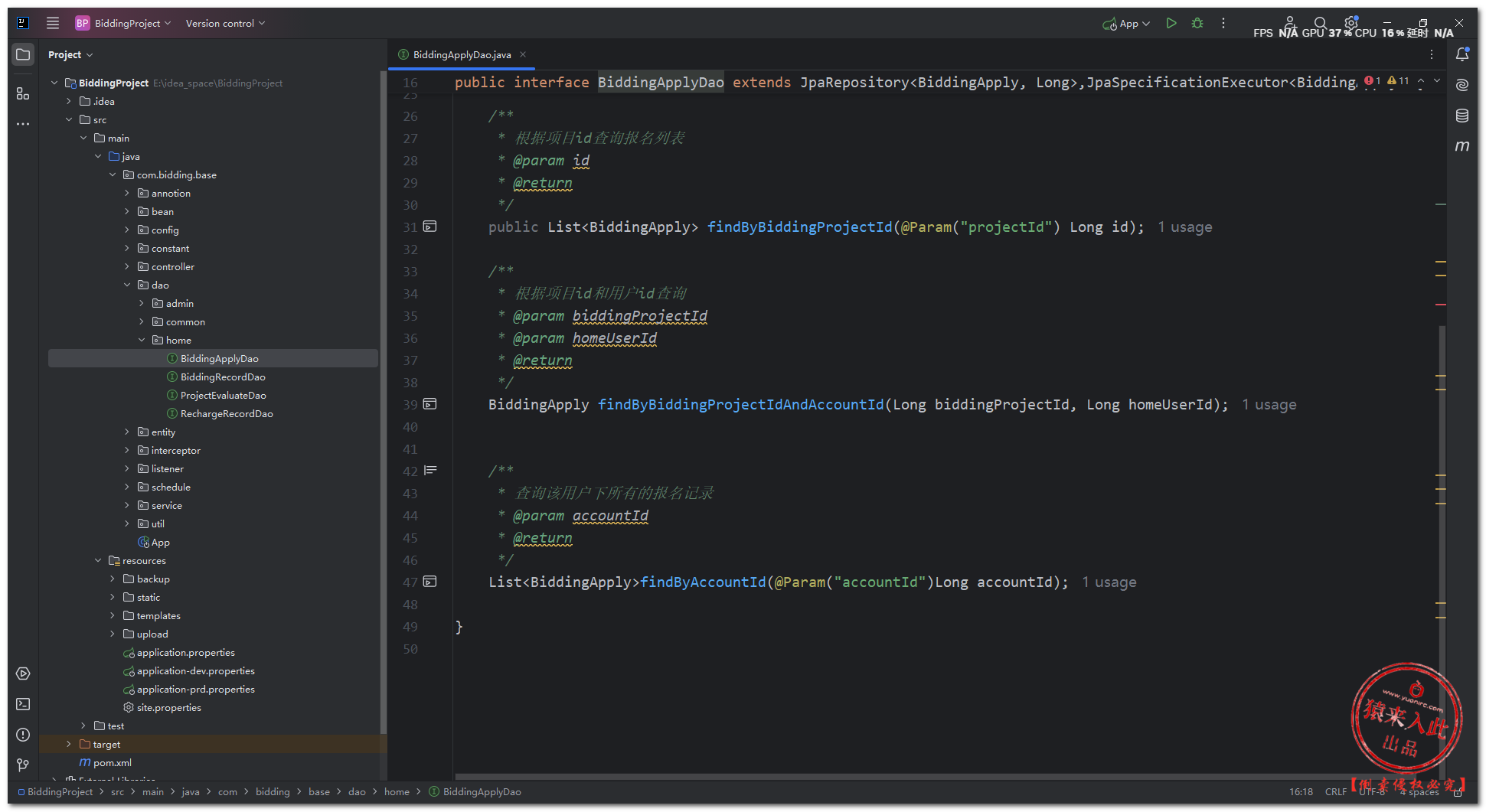Open the main hamburger menu

tap(53, 23)
